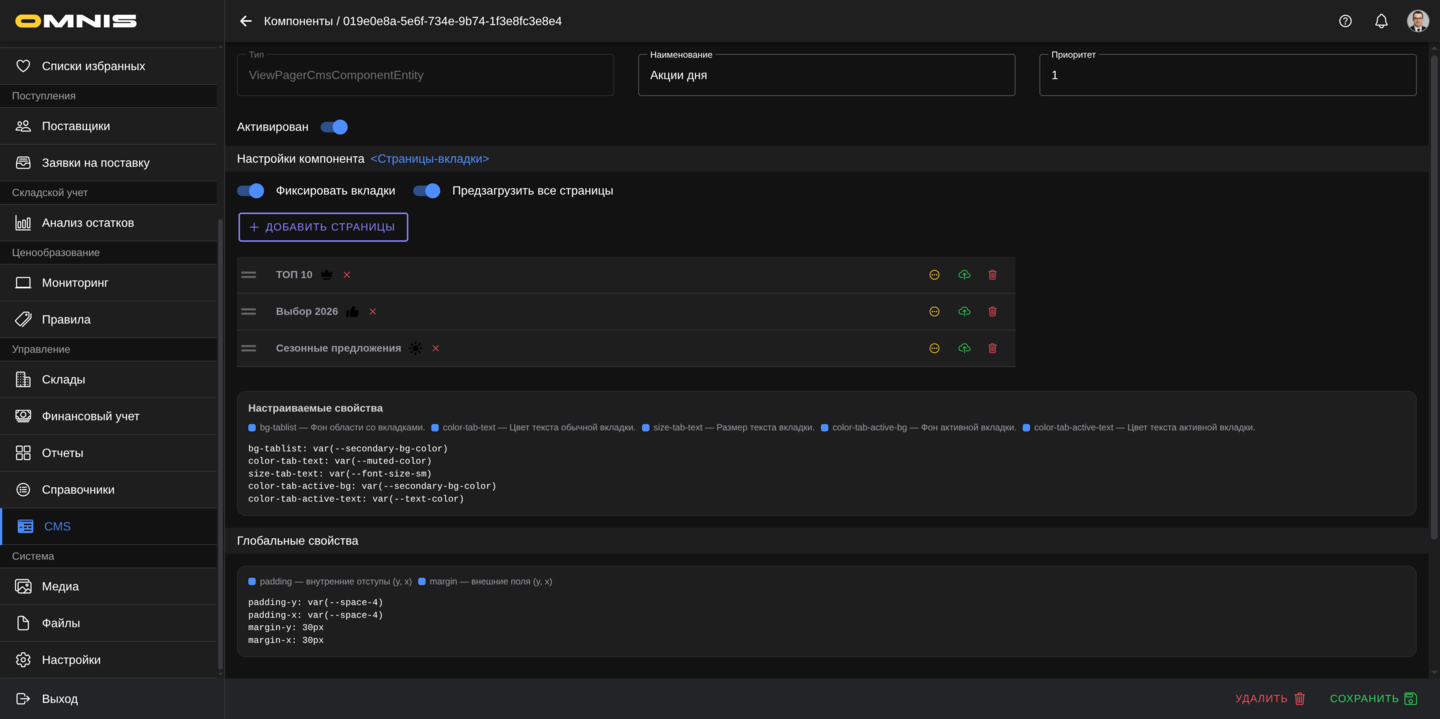
Task: Click the thumbs-up icon of Выбор 2026
Action: [352, 312]
